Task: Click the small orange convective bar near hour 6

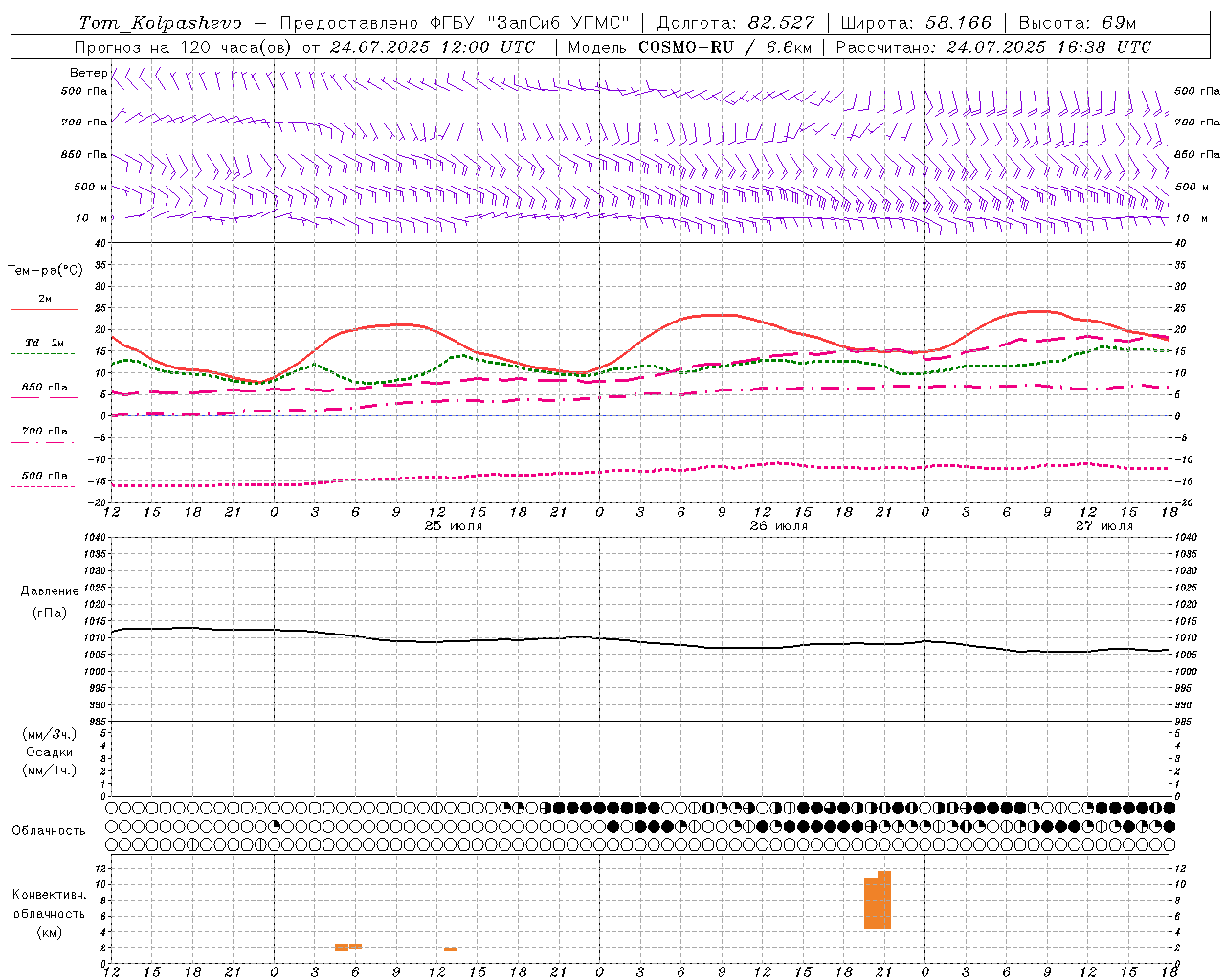Action: 355,946
